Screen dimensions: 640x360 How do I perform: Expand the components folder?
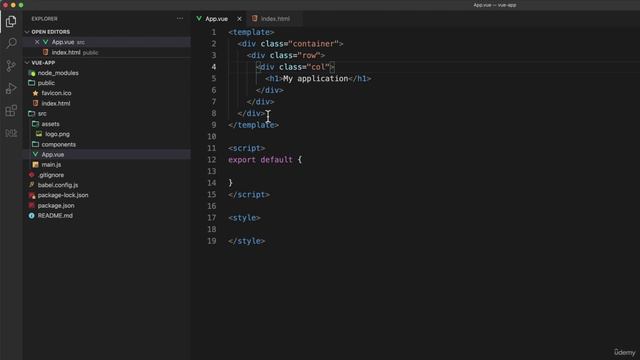click(x=58, y=144)
